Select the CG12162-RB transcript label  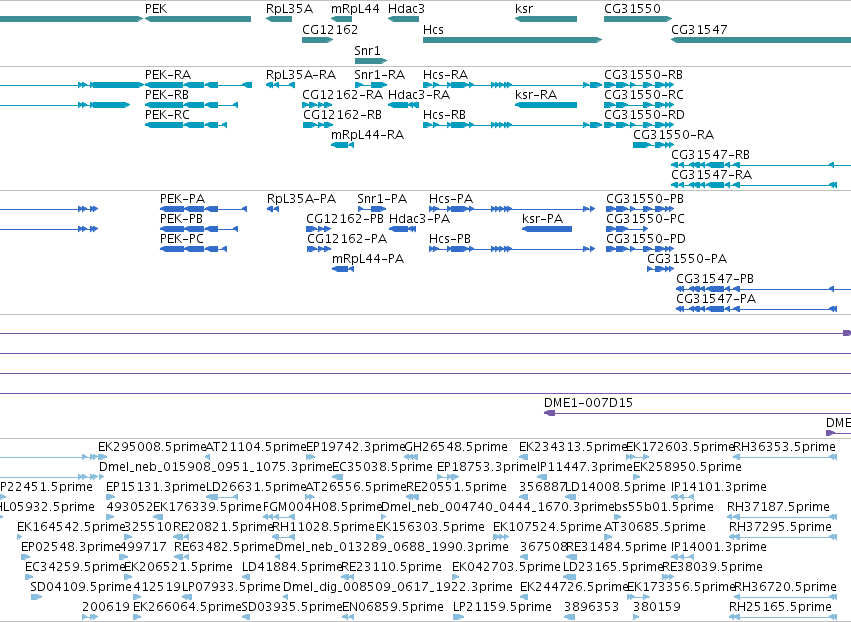coord(342,115)
